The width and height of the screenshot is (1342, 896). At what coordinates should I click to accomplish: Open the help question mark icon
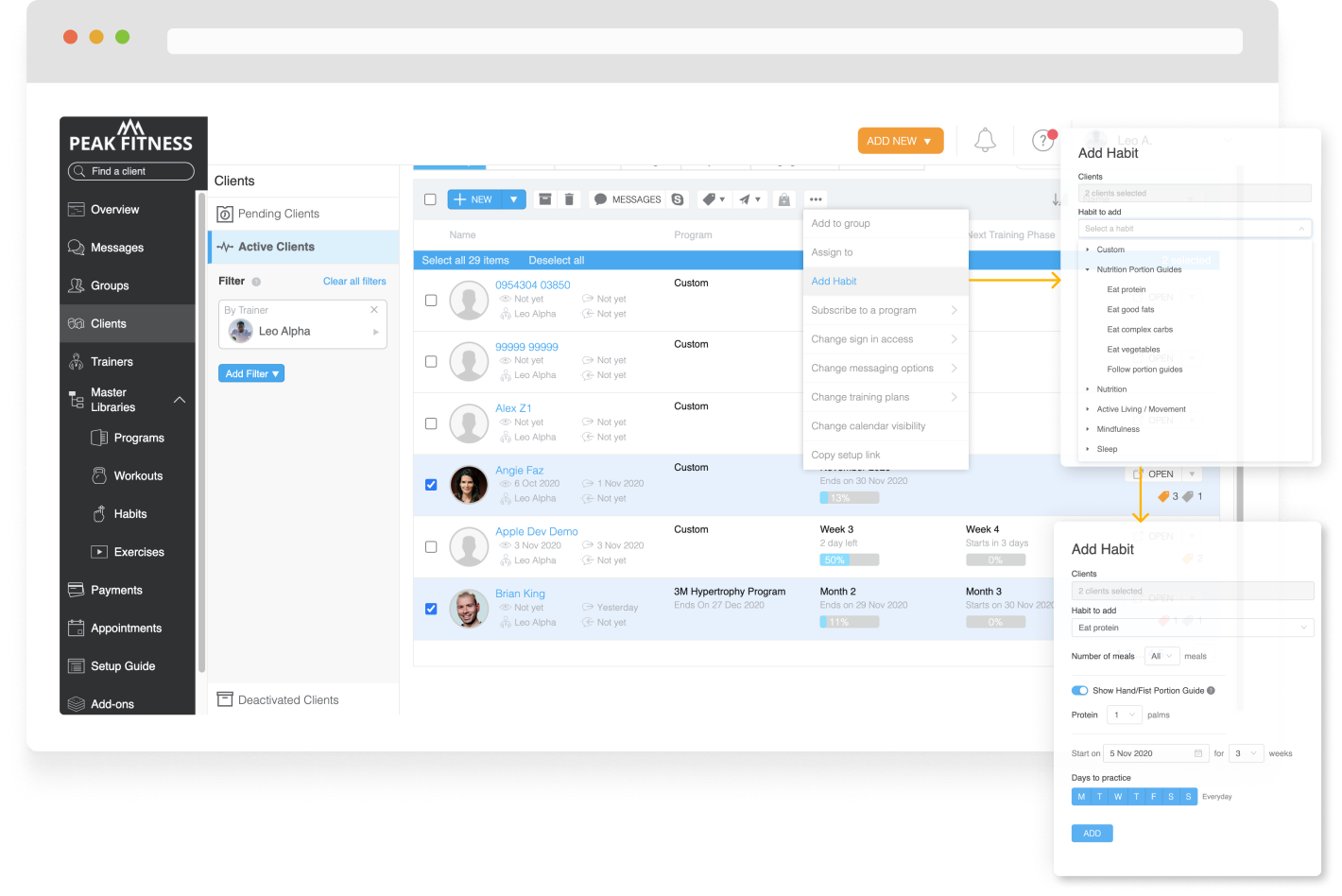1042,141
